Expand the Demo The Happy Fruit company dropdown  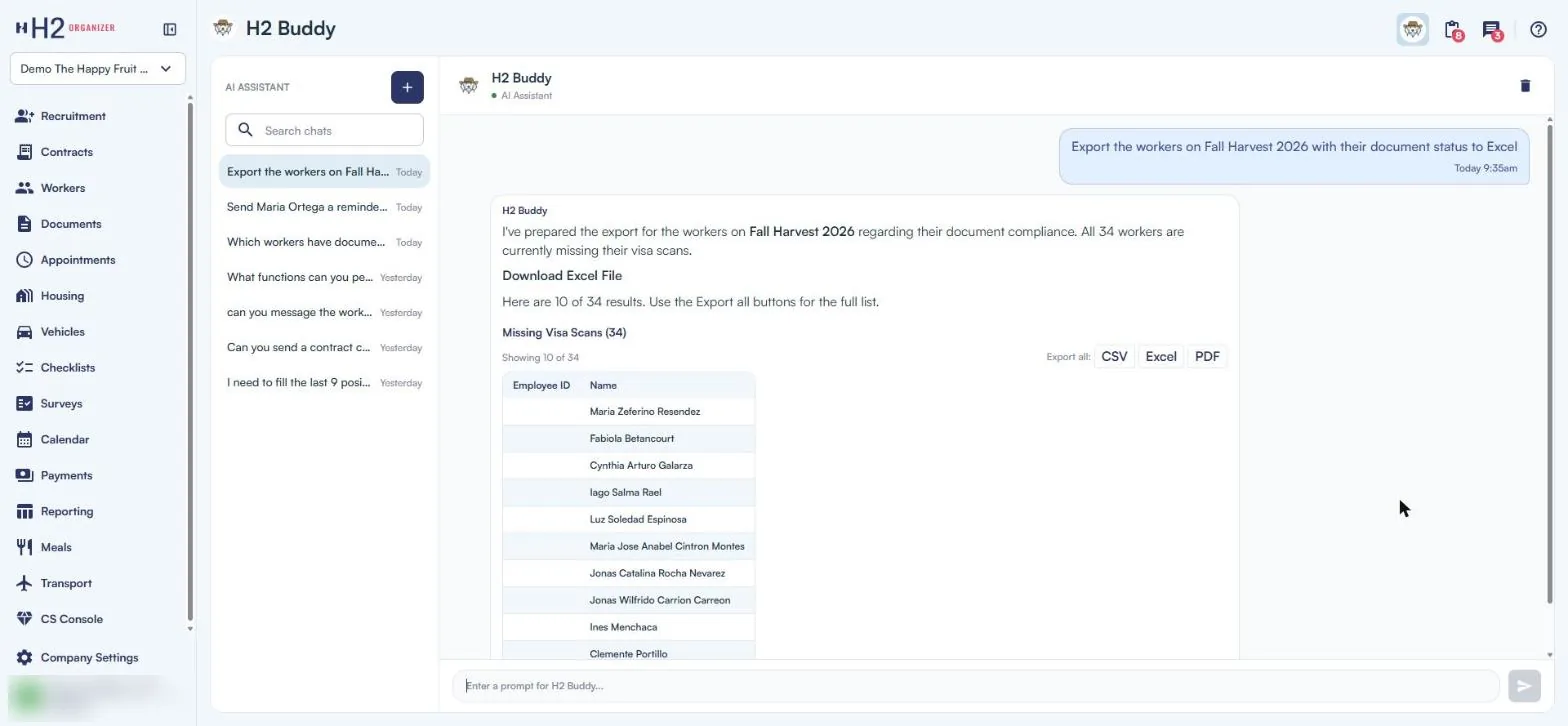pos(98,69)
